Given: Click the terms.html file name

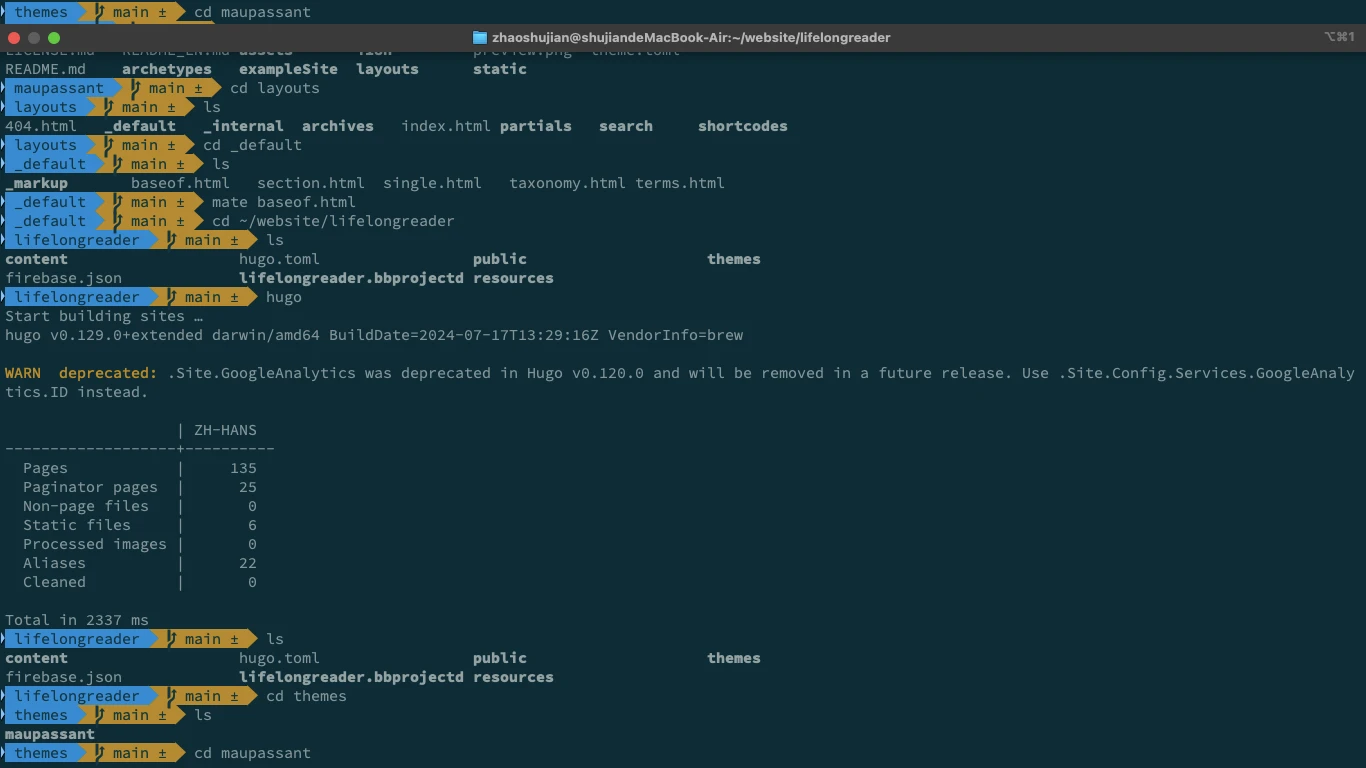Looking at the screenshot, I should pyautogui.click(x=680, y=183).
